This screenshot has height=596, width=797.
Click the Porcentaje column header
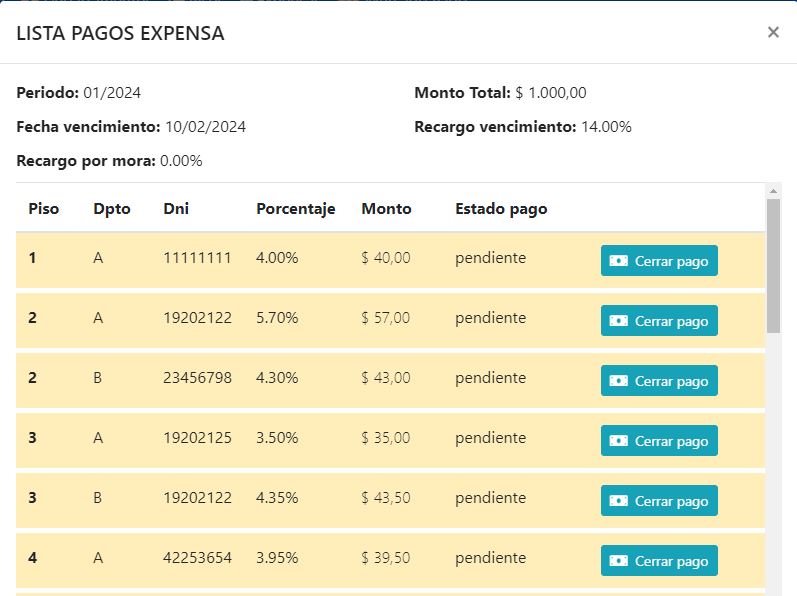click(296, 209)
